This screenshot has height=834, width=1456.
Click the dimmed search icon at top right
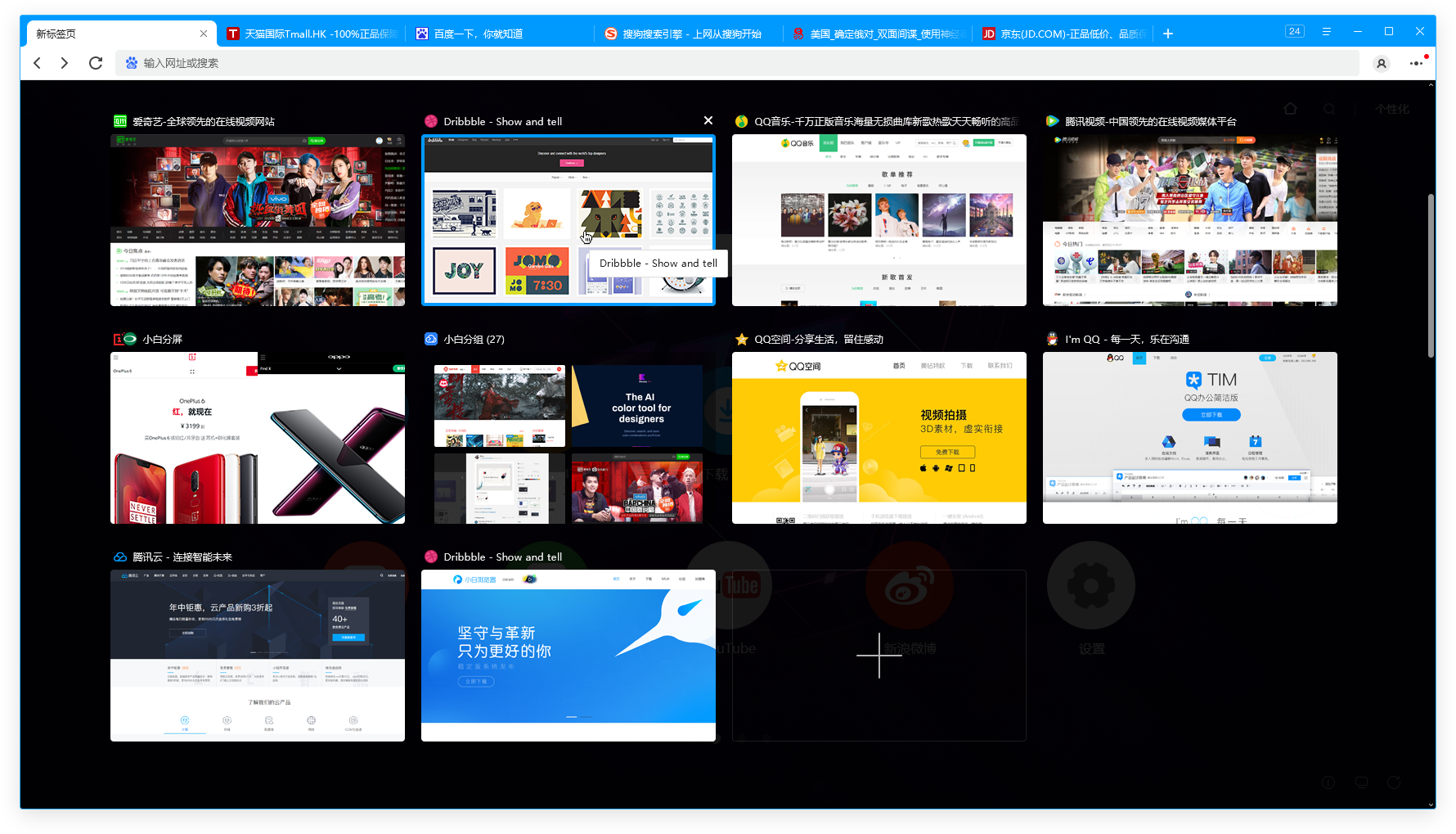click(1329, 109)
